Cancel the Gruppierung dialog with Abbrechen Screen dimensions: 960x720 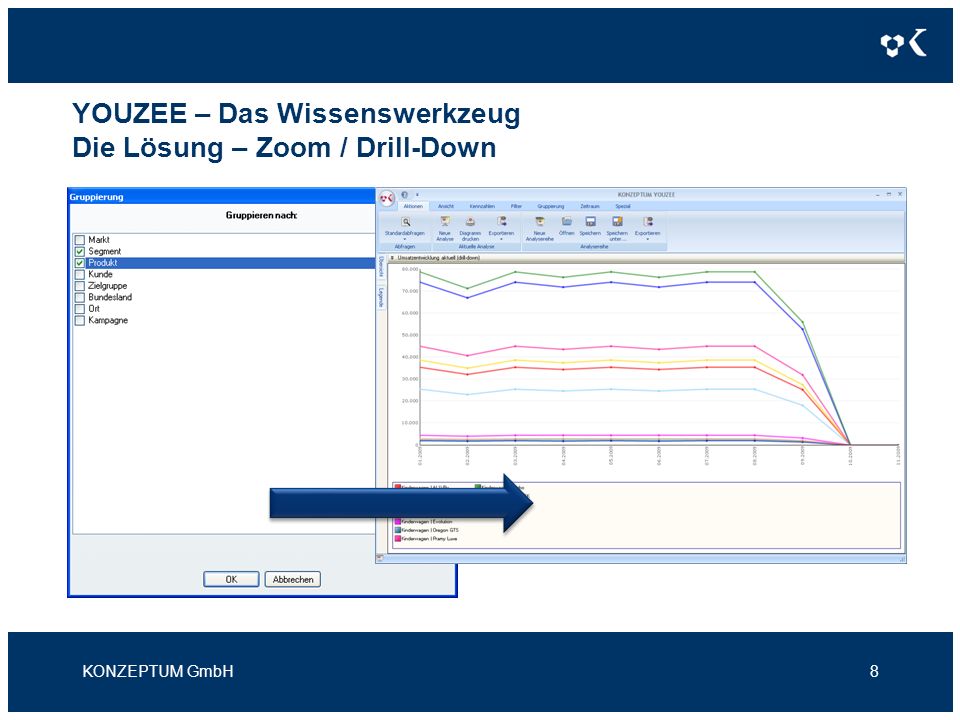293,579
